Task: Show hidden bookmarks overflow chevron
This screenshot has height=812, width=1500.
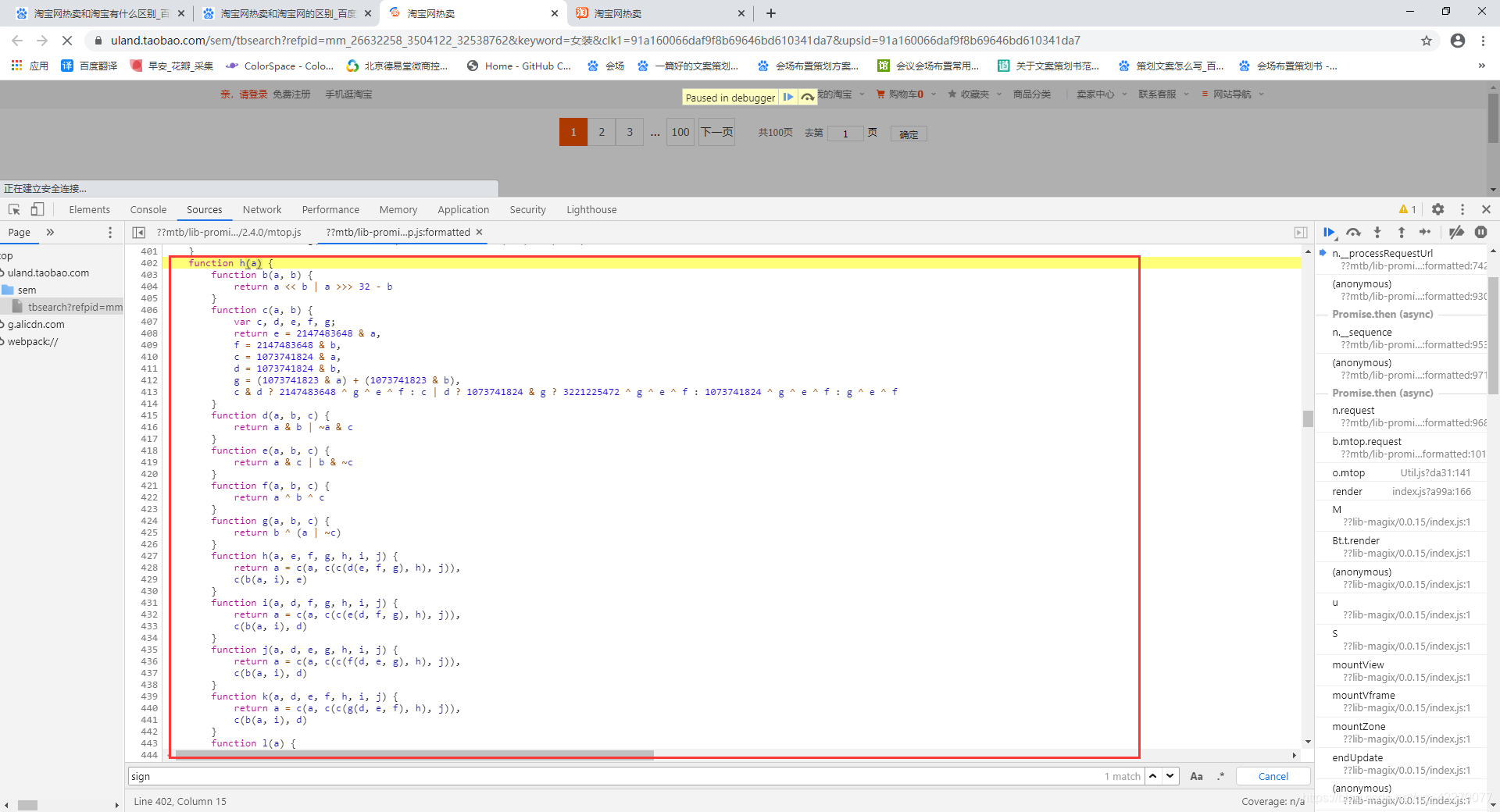Action: click(x=1482, y=66)
